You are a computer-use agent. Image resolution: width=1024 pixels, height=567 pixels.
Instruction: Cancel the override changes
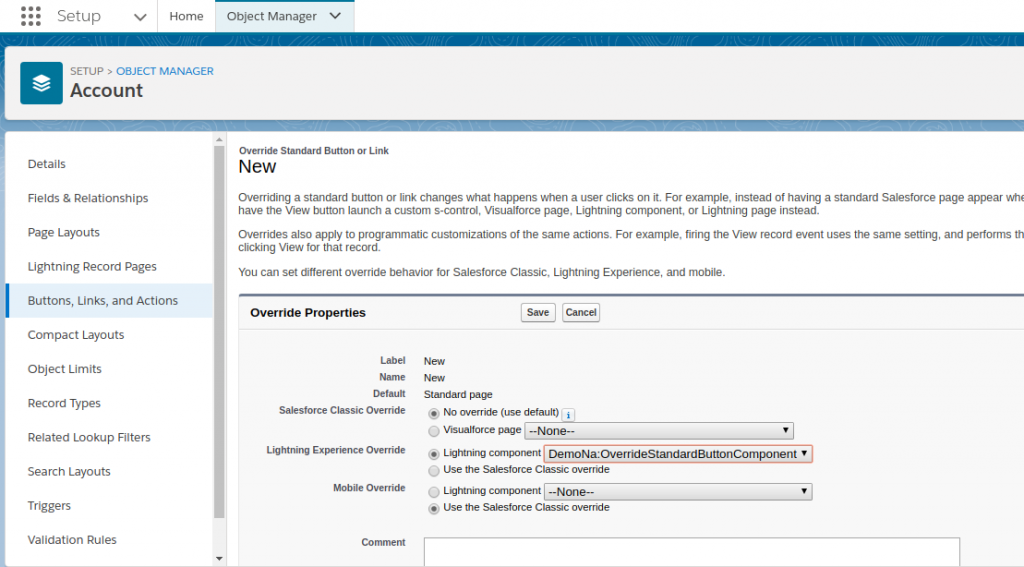pos(581,312)
